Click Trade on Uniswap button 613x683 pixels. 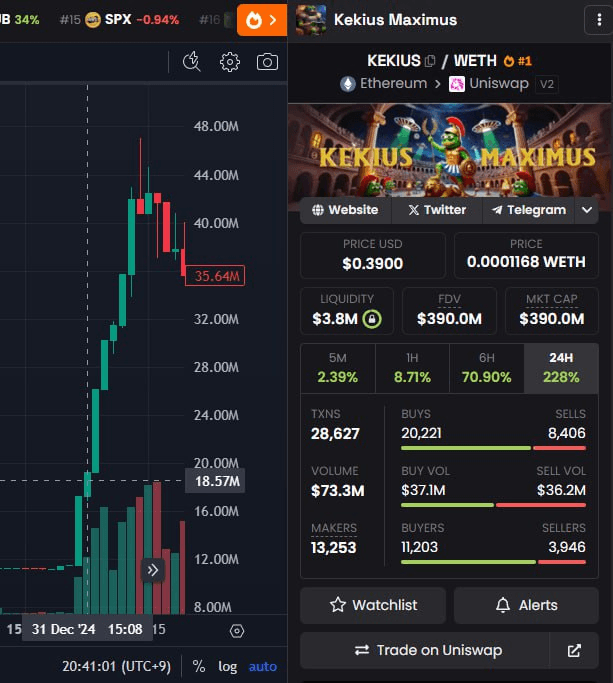coord(425,650)
